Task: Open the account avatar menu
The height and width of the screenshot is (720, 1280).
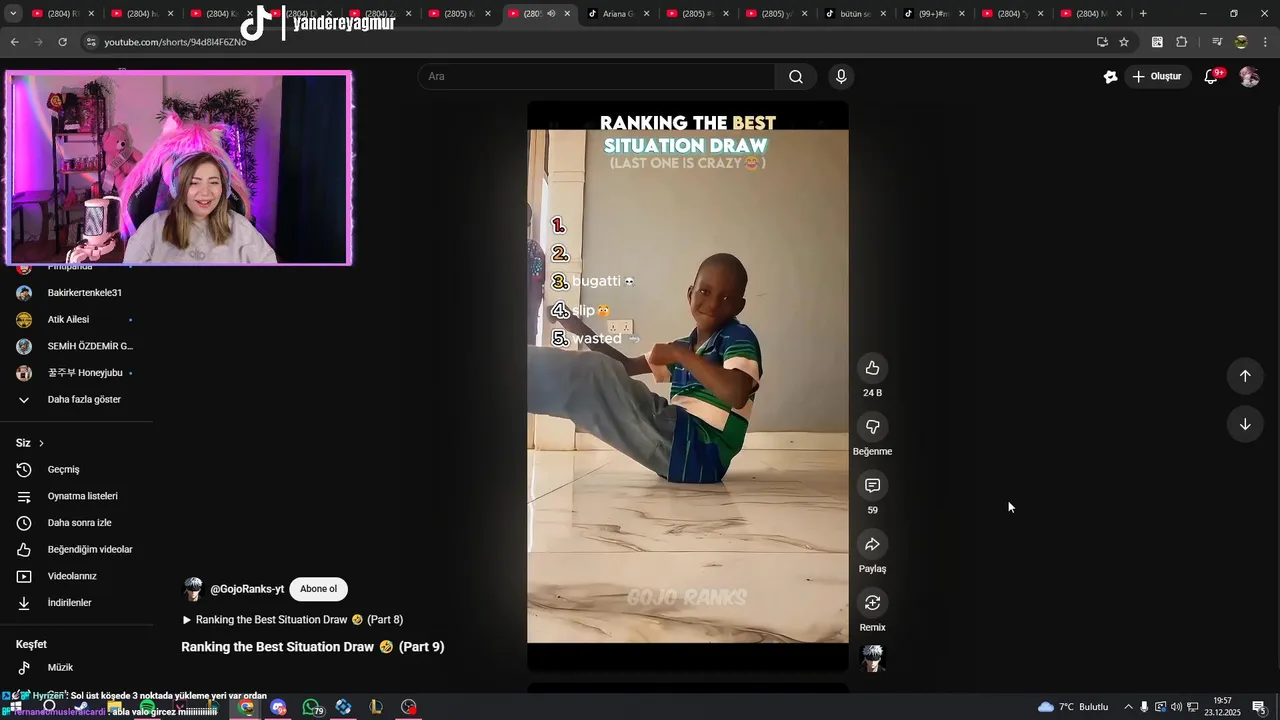Action: 1249,76
